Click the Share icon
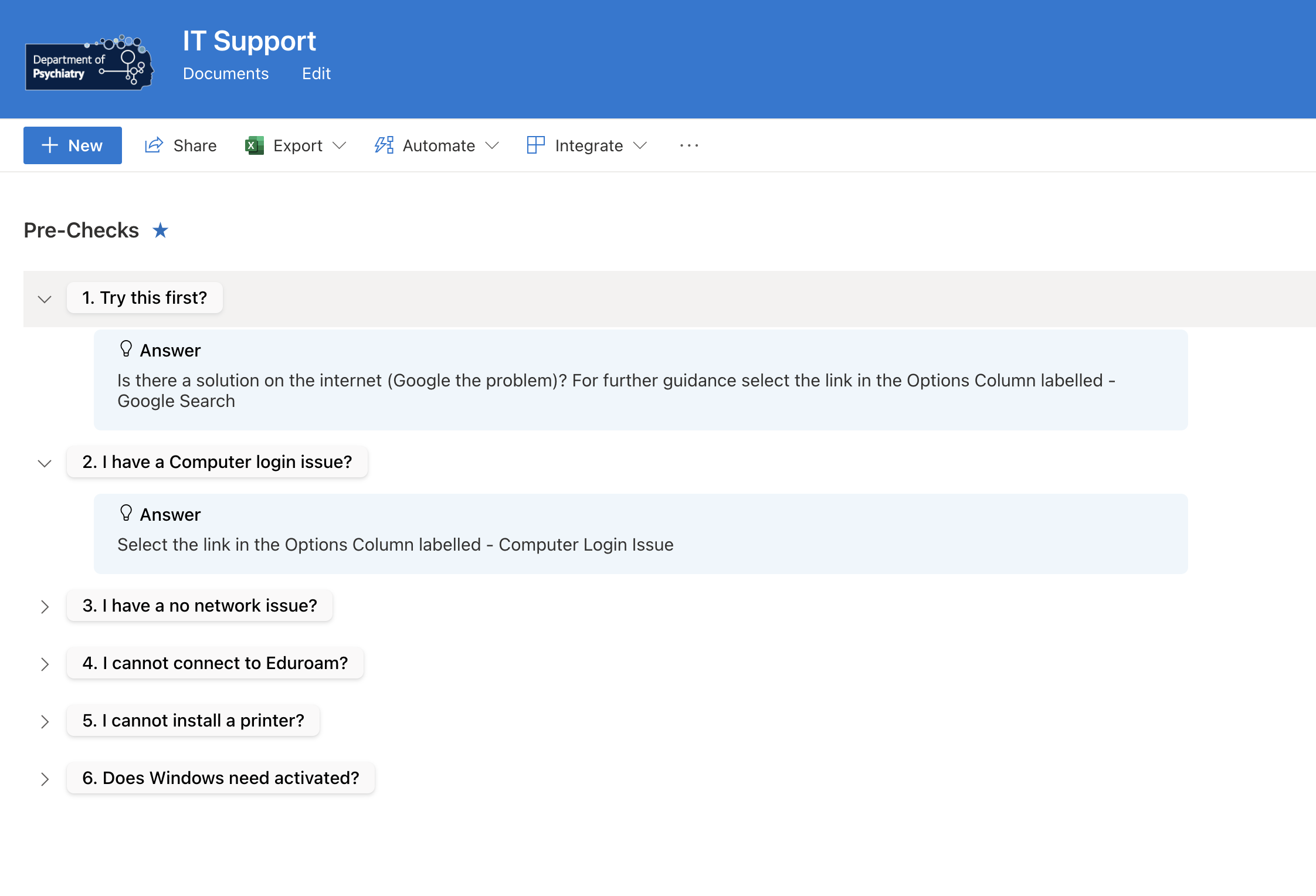The width and height of the screenshot is (1316, 896). (x=152, y=145)
